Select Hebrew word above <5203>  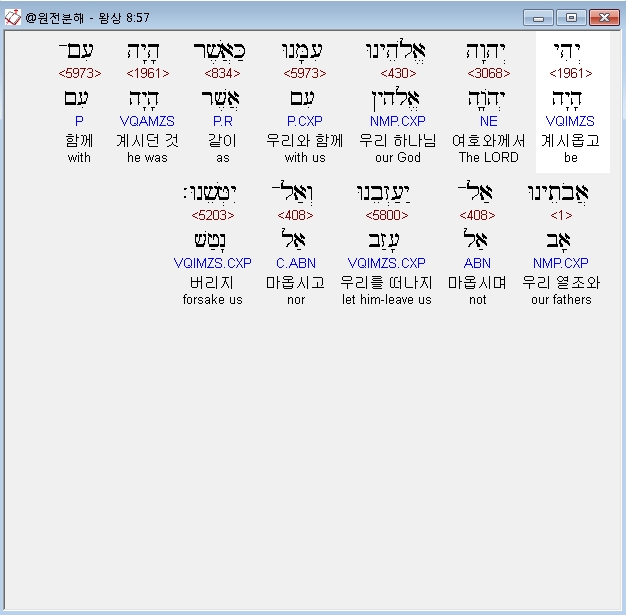point(210,194)
